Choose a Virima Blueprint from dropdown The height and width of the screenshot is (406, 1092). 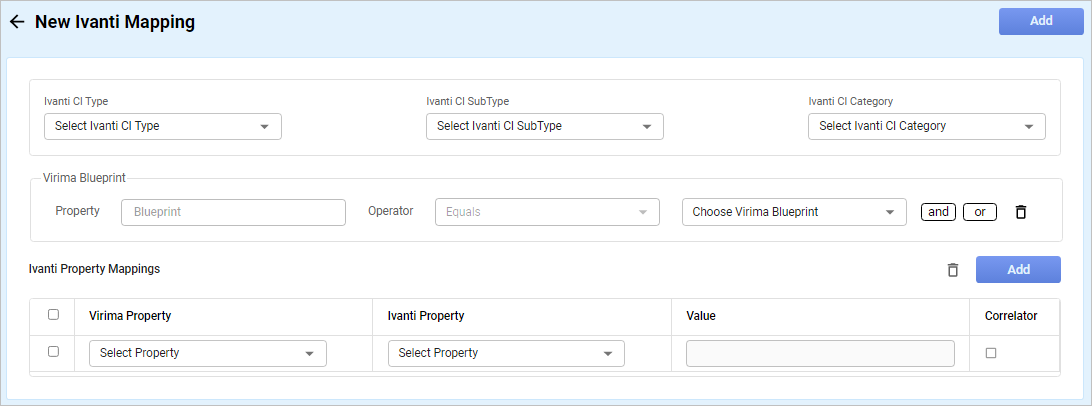pos(794,212)
